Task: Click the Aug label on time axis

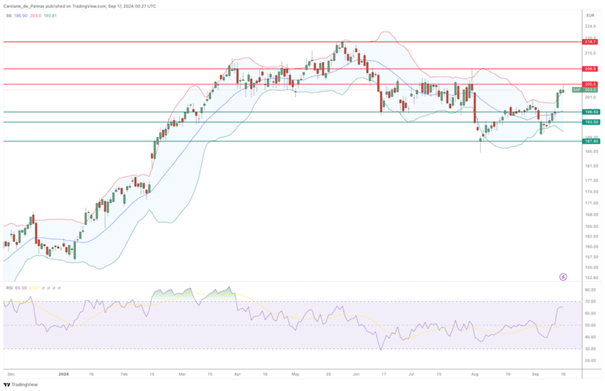Action: pos(475,374)
